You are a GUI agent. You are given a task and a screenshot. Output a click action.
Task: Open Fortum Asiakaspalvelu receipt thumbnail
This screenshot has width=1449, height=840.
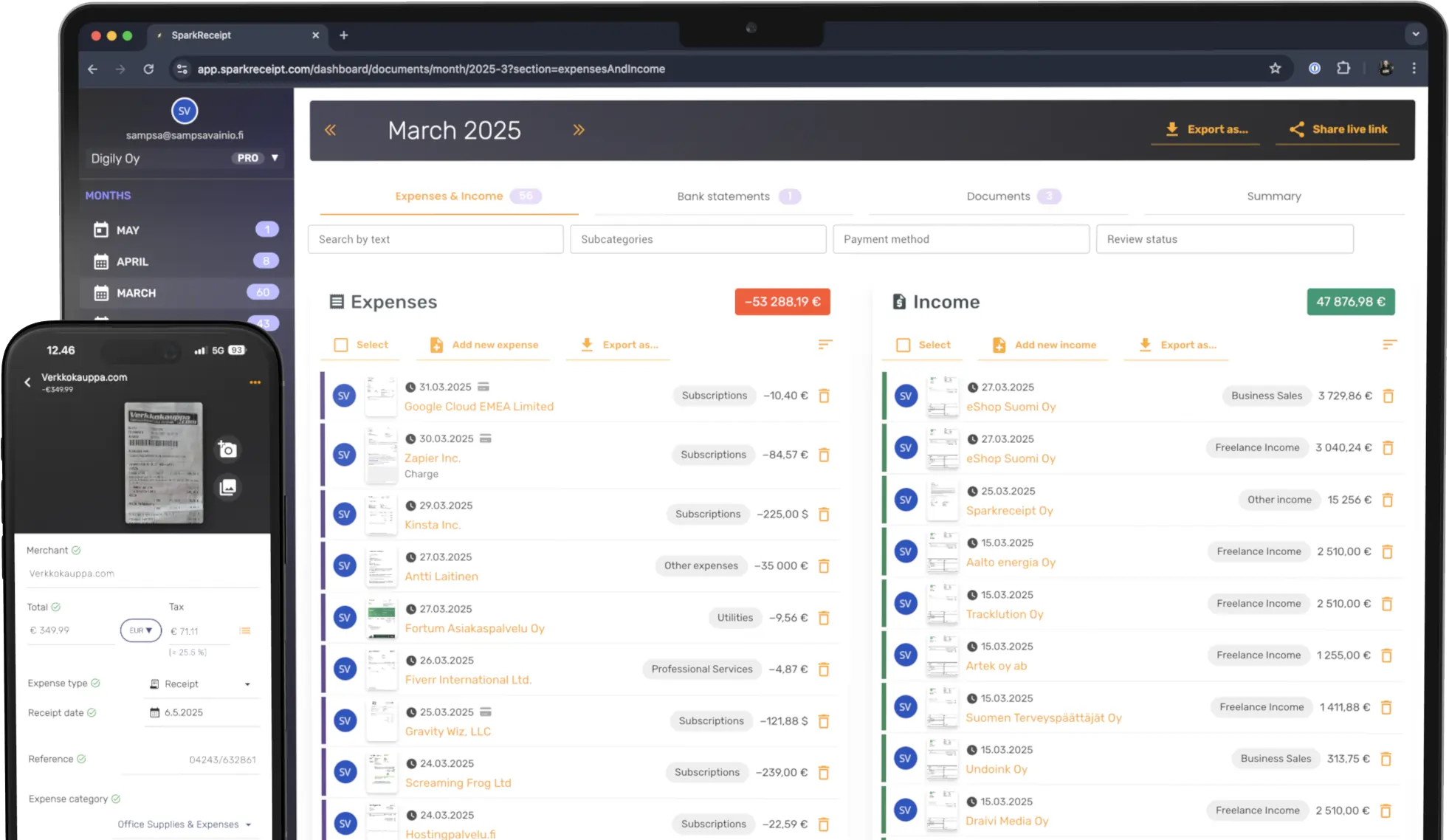click(x=382, y=619)
